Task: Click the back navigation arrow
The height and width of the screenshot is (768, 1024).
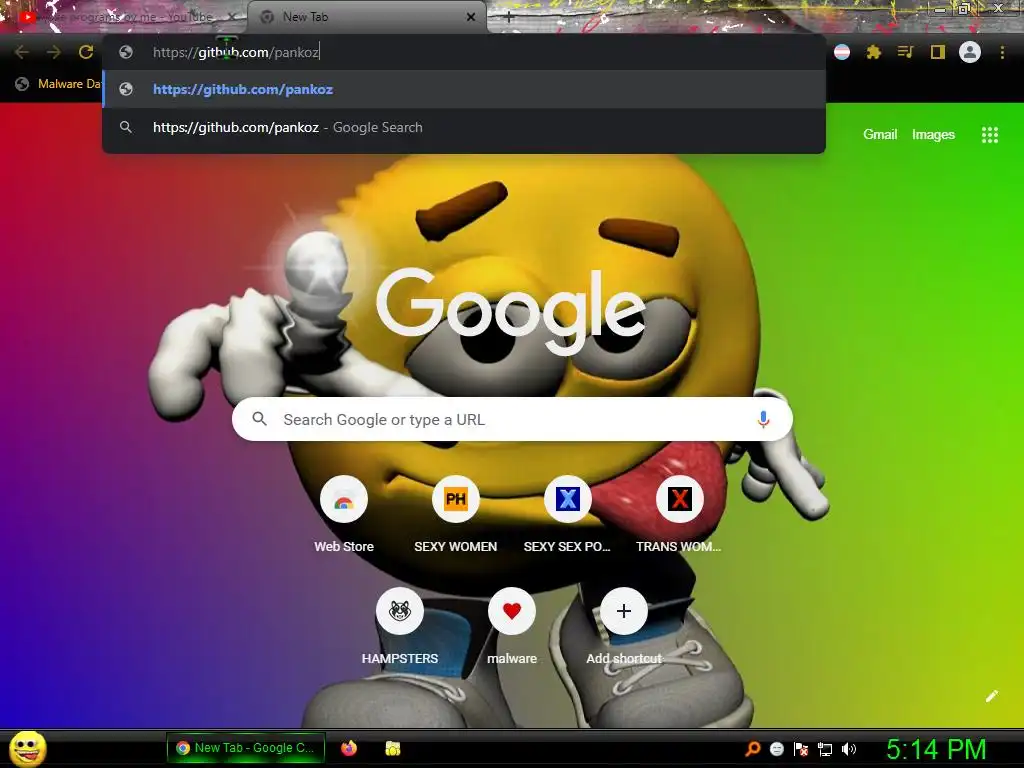Action: (x=22, y=52)
